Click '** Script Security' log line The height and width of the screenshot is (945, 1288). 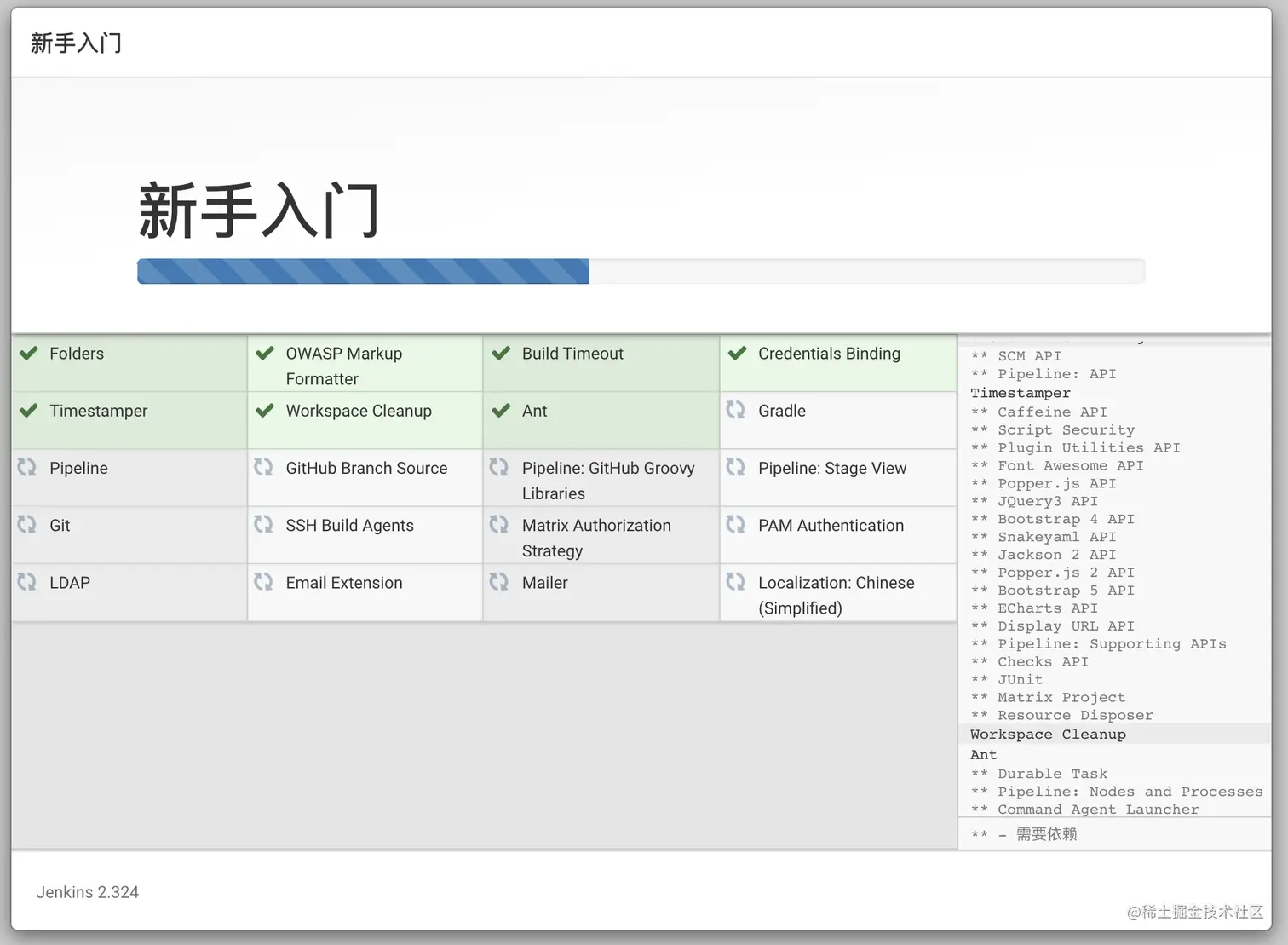click(x=1053, y=429)
